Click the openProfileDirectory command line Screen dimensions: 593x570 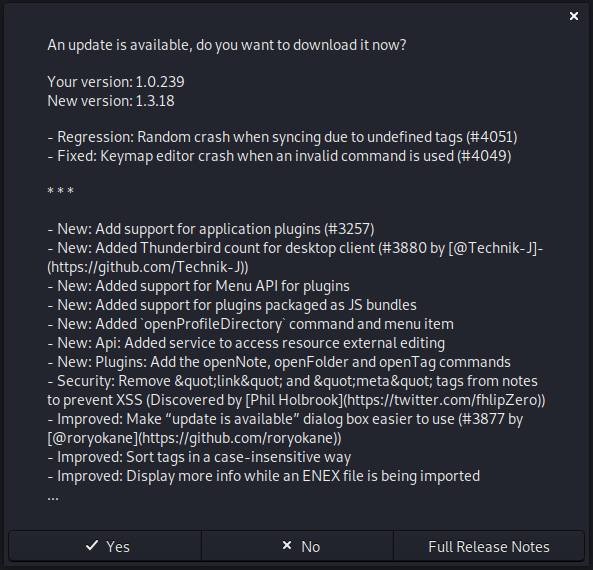point(250,324)
